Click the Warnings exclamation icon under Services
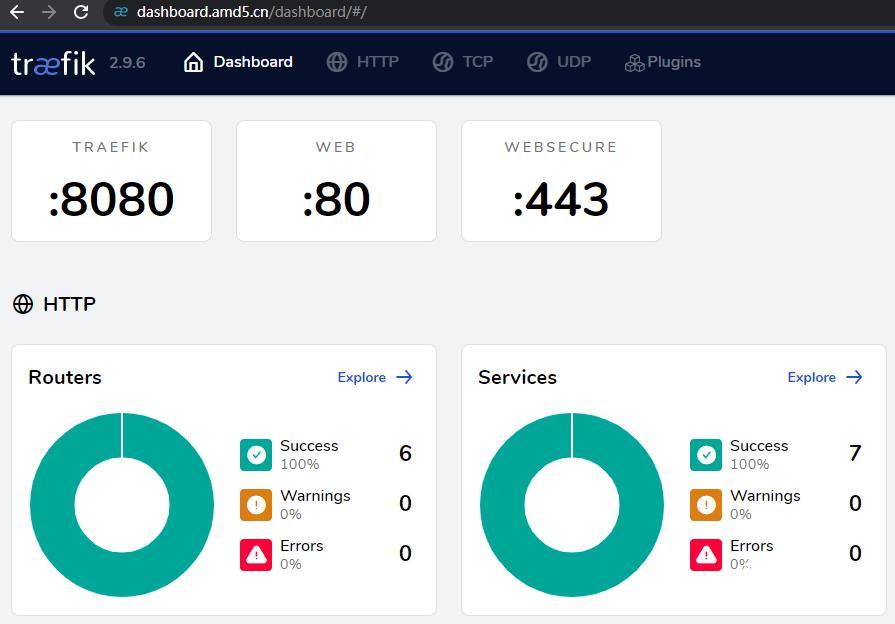Image resolution: width=895 pixels, height=624 pixels. 705,504
